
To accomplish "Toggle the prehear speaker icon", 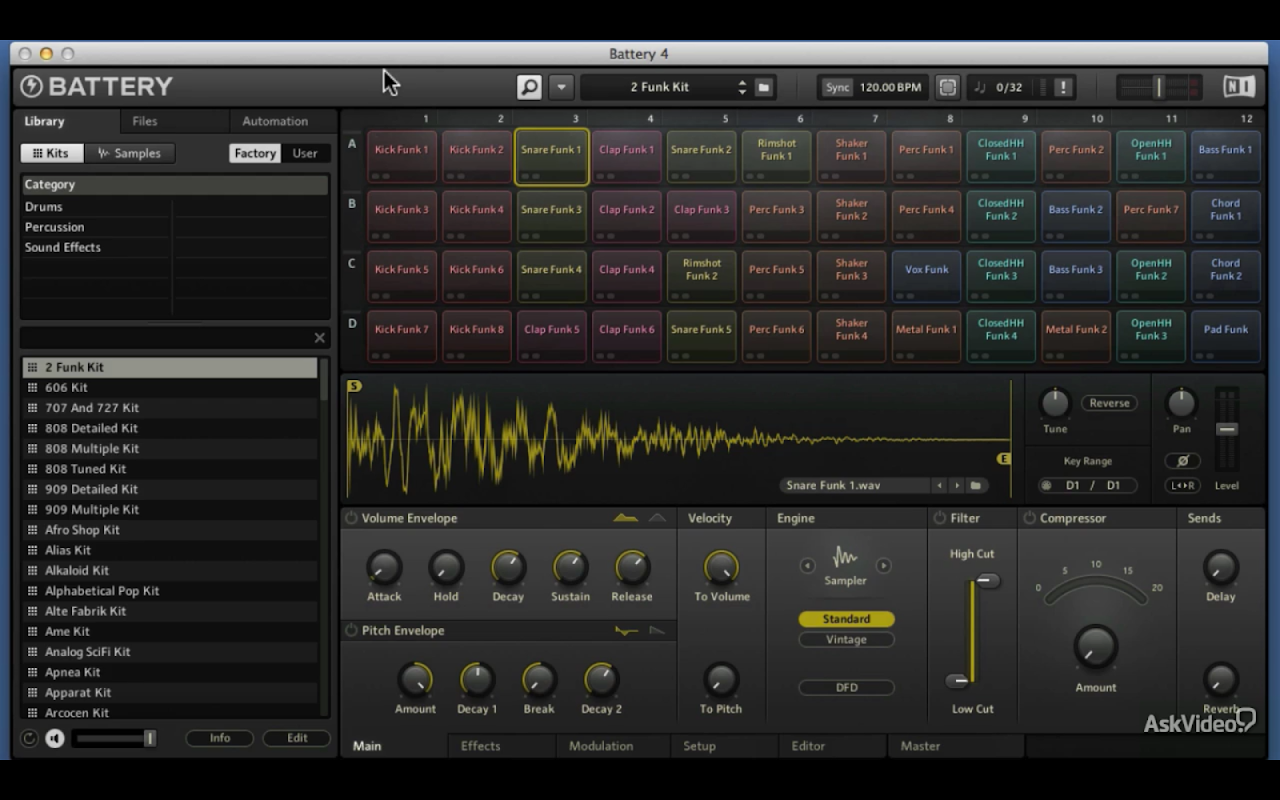I will coord(55,739).
